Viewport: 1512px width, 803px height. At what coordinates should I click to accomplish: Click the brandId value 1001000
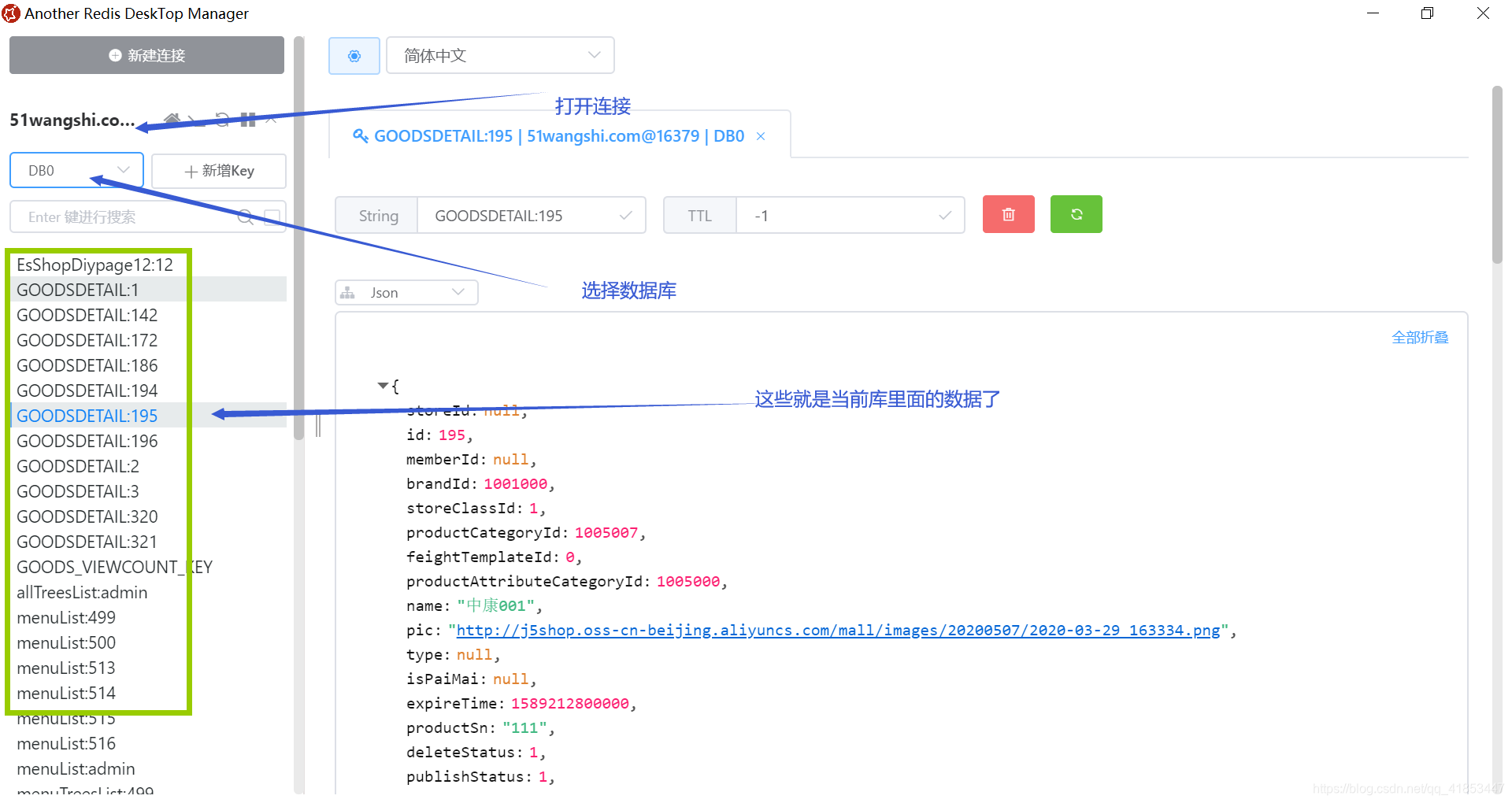(x=515, y=484)
